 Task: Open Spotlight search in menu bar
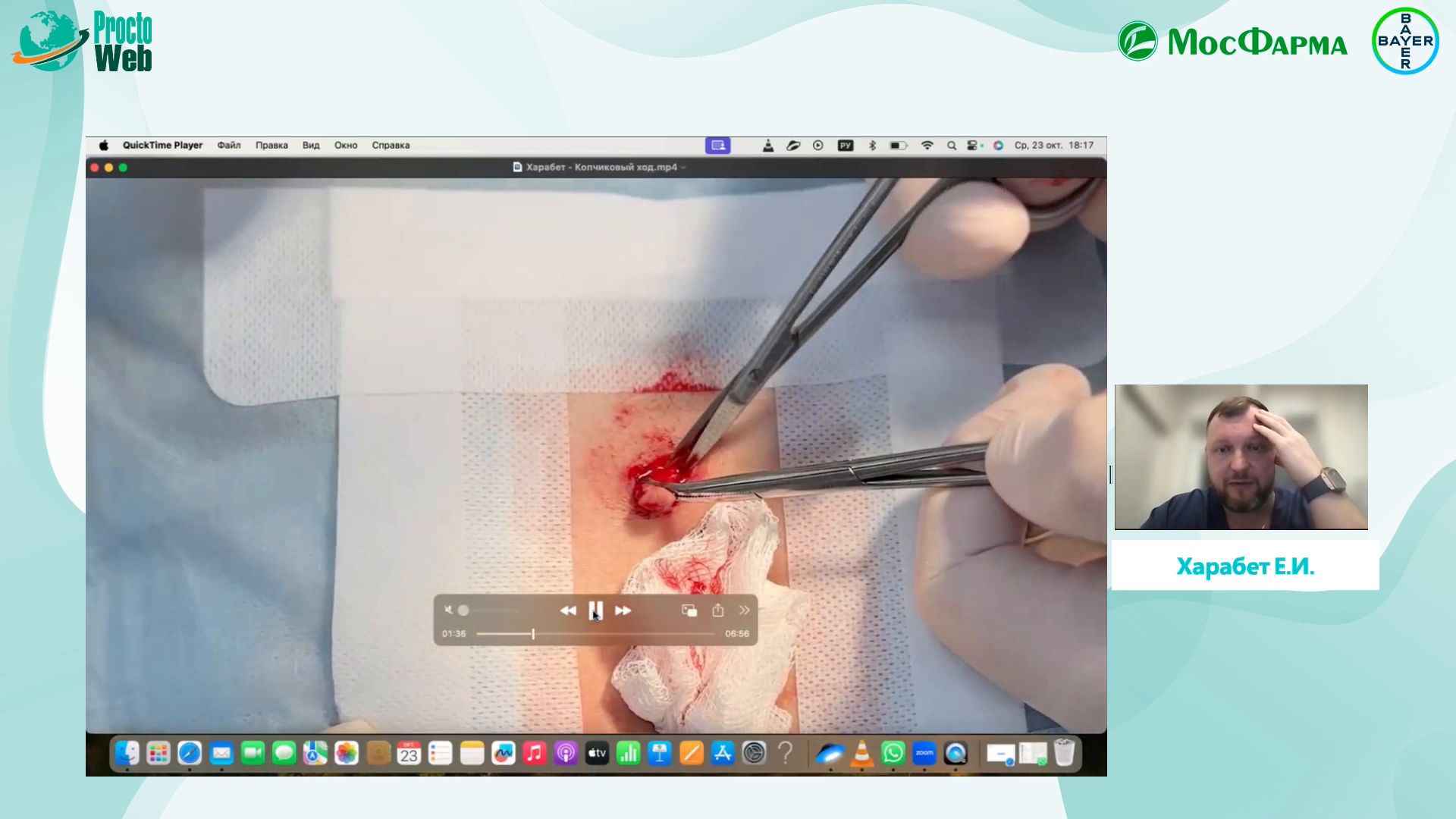[x=951, y=146]
